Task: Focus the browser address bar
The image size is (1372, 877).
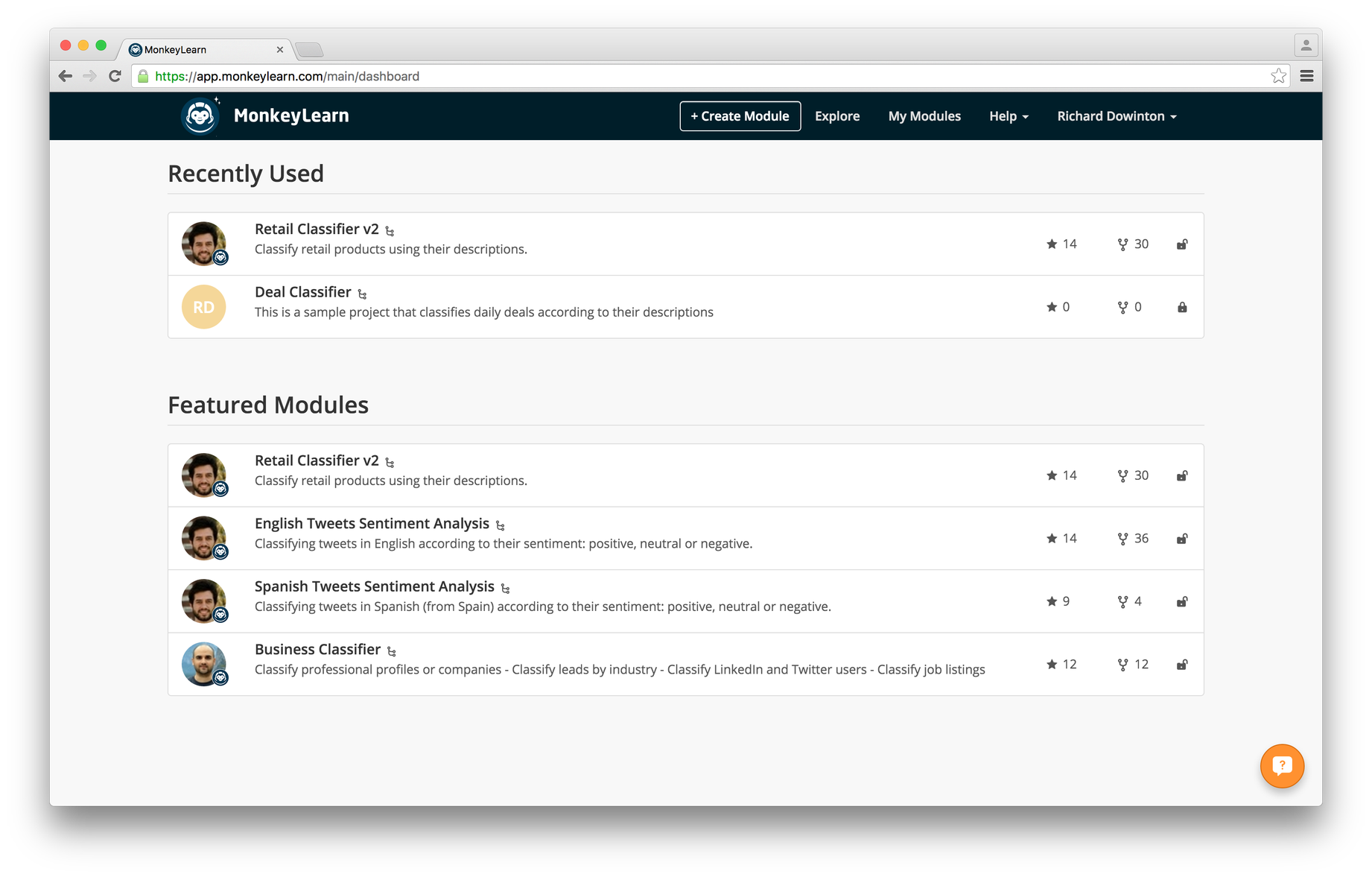Action: (670, 76)
